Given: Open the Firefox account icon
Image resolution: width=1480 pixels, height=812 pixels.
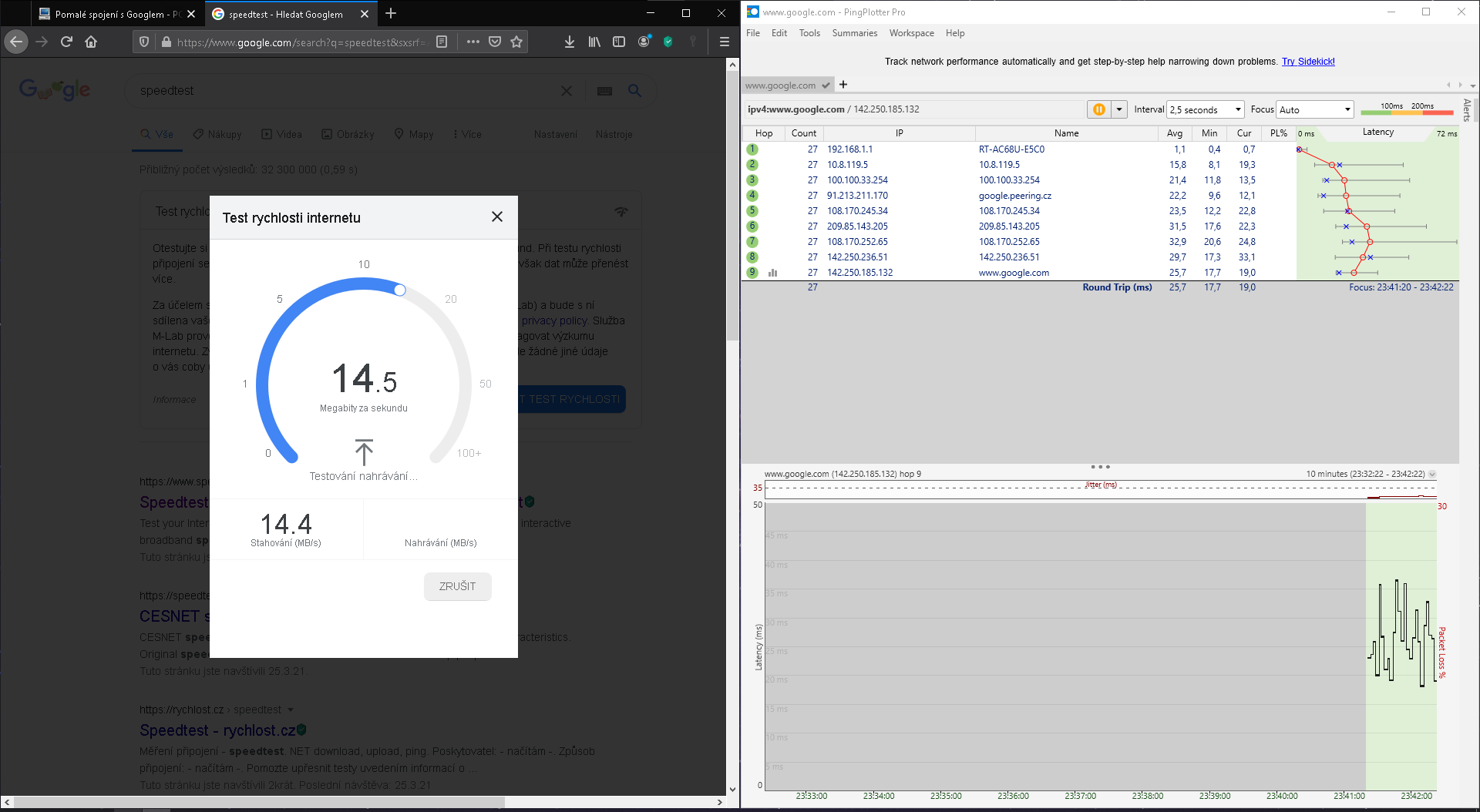Looking at the screenshot, I should 644,42.
